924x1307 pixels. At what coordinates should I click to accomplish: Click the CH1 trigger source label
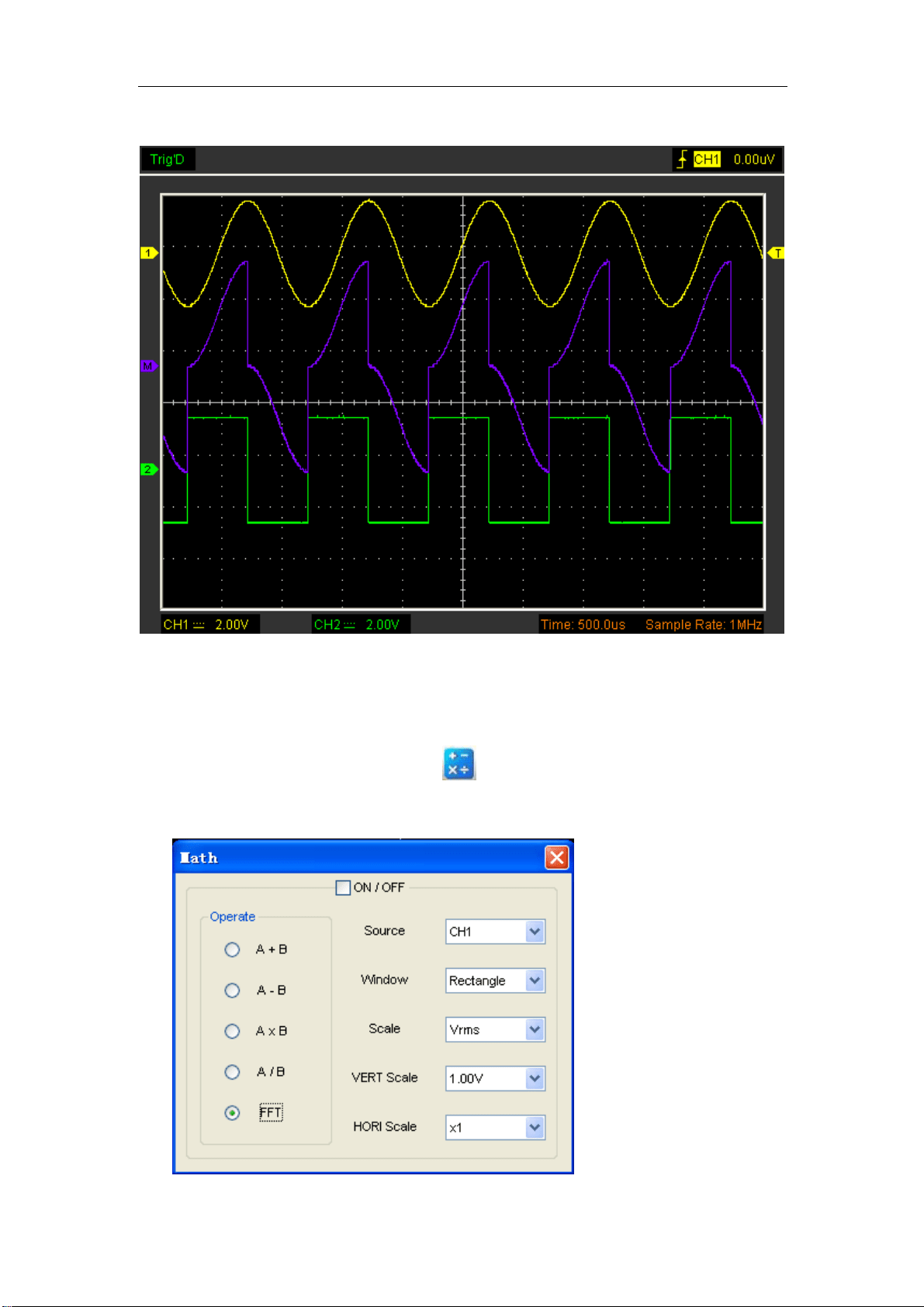707,159
